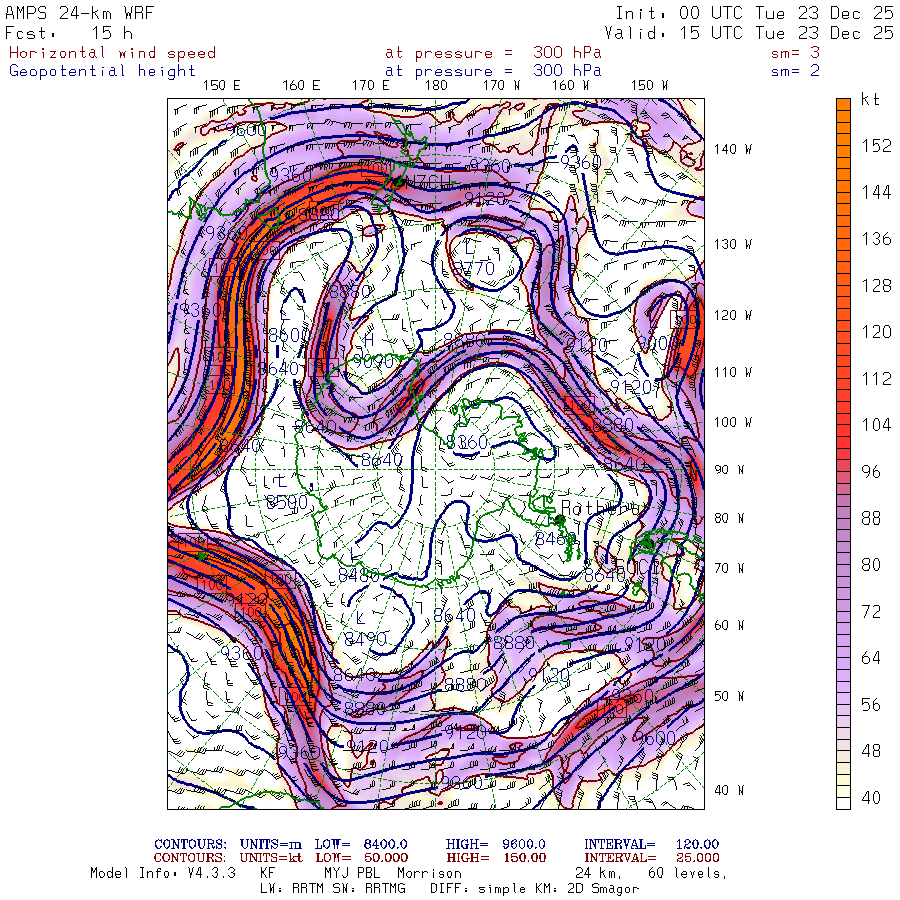Image resolution: width=900 pixels, height=900 pixels.
Task: Click the Valid 15 UTC Tue 23 Dec 25 line
Action: coord(749,33)
